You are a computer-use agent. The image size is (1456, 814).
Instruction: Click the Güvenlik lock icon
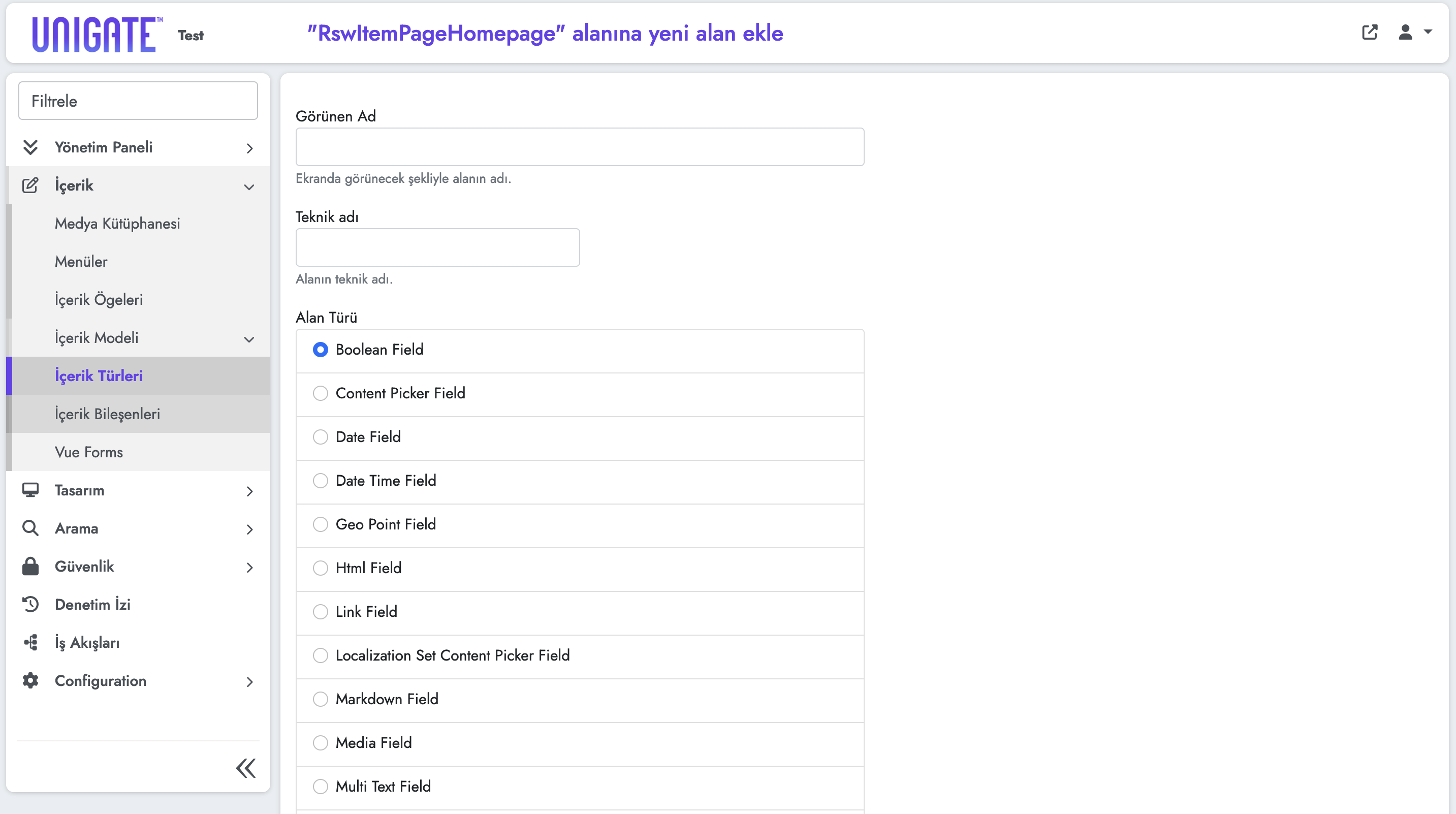(x=30, y=567)
